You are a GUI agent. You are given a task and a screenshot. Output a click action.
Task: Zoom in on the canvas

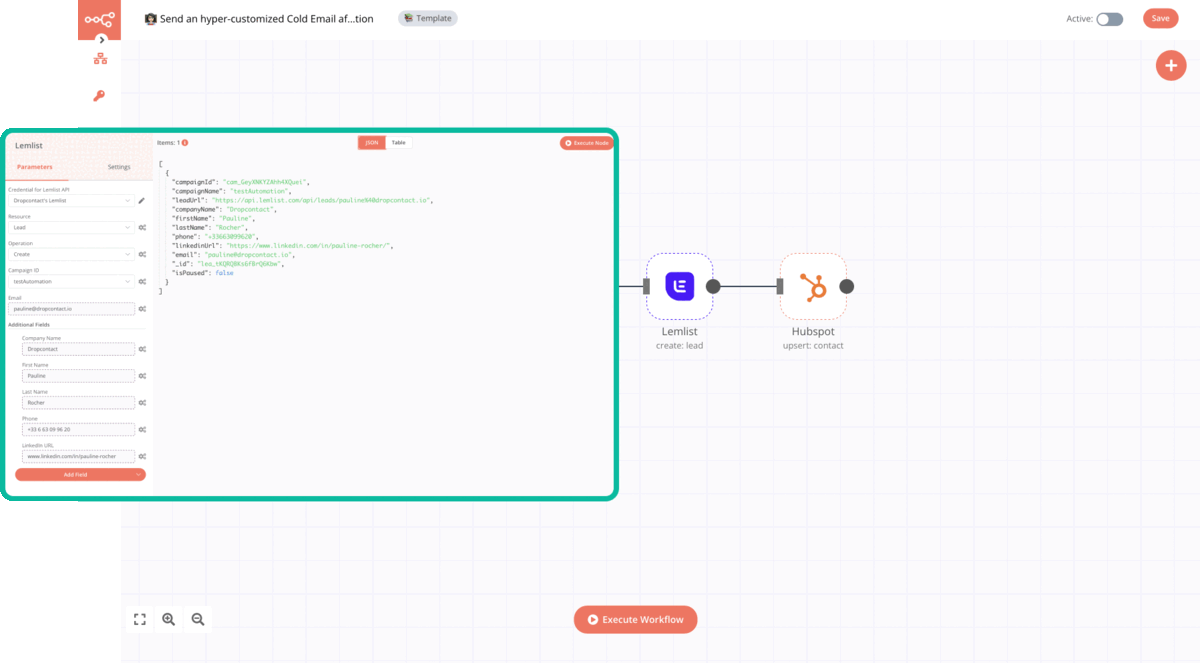[168, 620]
